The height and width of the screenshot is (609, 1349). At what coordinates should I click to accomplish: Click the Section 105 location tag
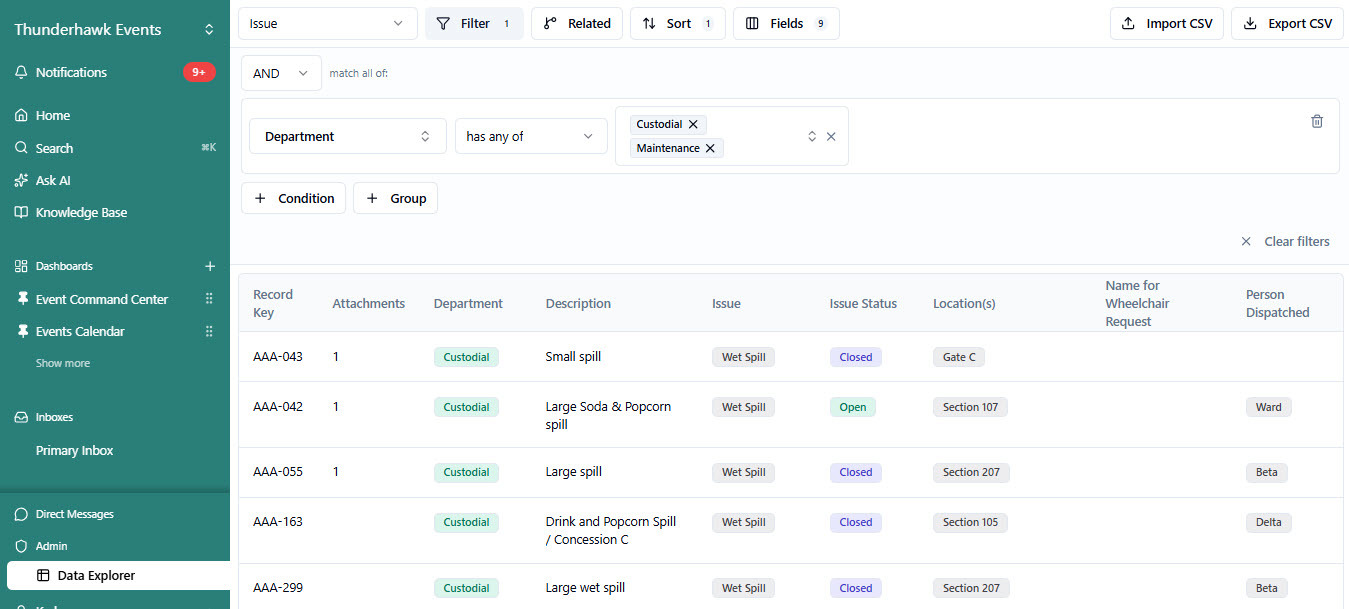point(970,522)
